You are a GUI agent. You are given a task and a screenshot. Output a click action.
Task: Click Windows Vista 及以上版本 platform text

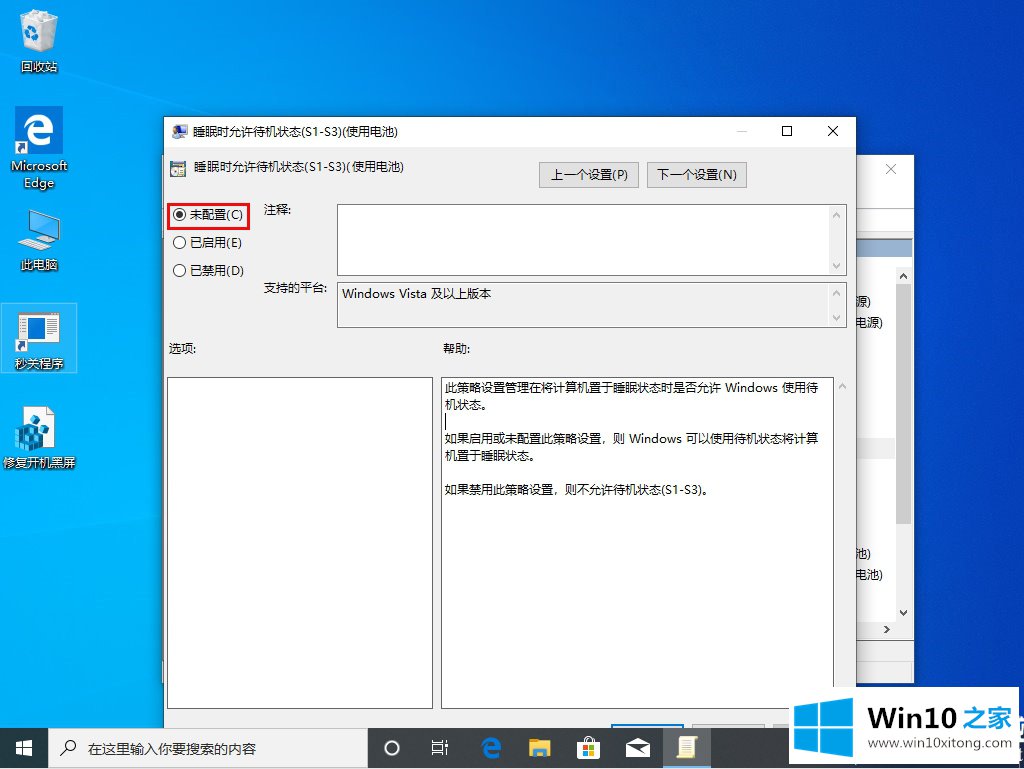click(417, 294)
